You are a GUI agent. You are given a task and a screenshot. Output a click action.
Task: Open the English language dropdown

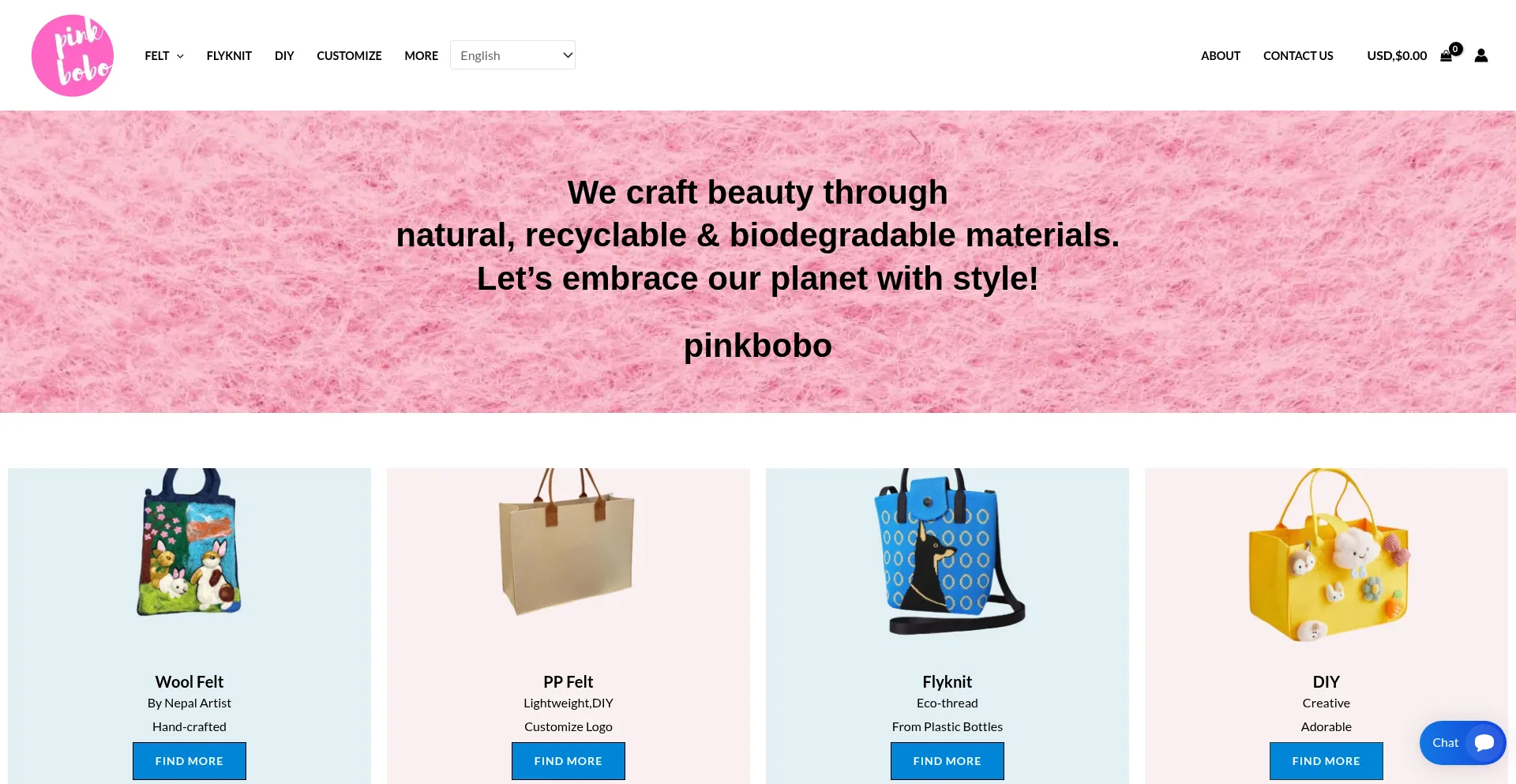pyautogui.click(x=512, y=55)
